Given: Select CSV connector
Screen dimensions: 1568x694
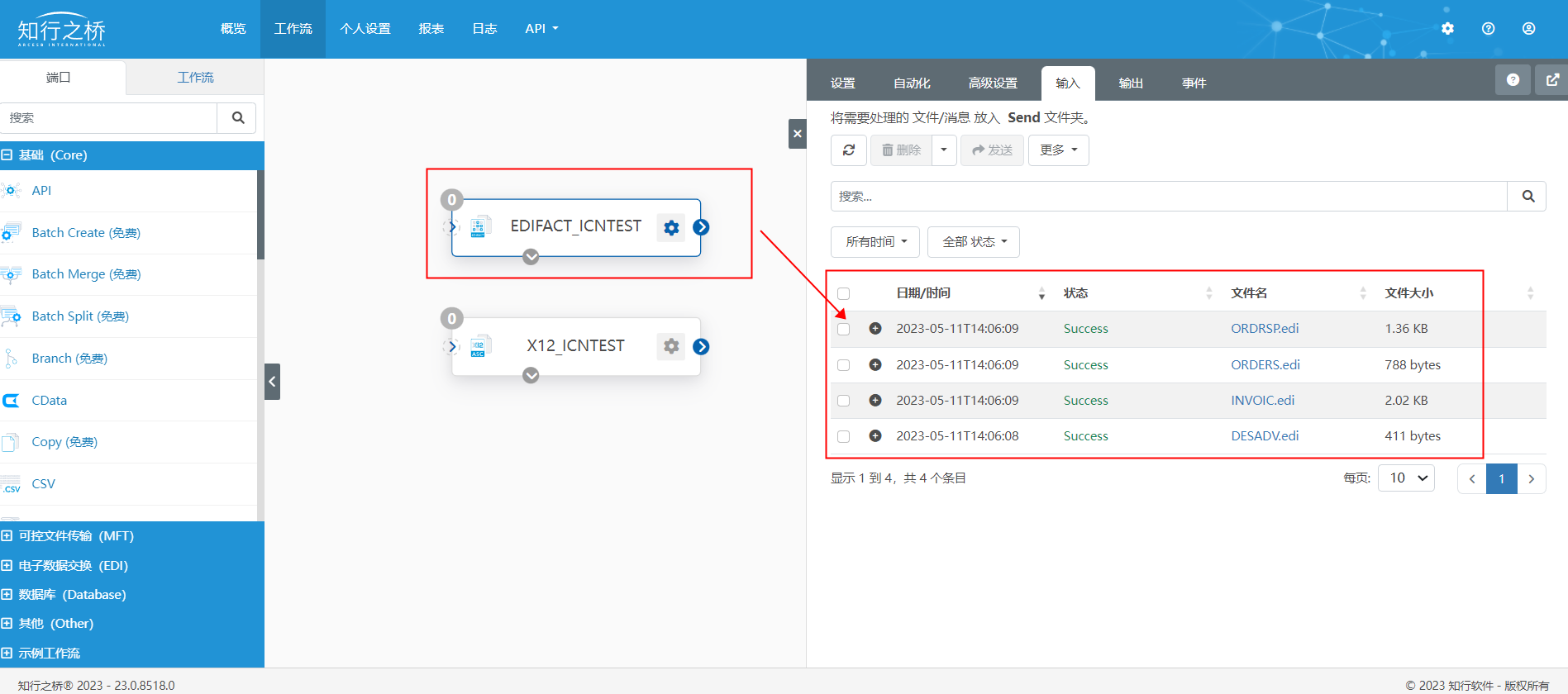Looking at the screenshot, I should [x=128, y=484].
